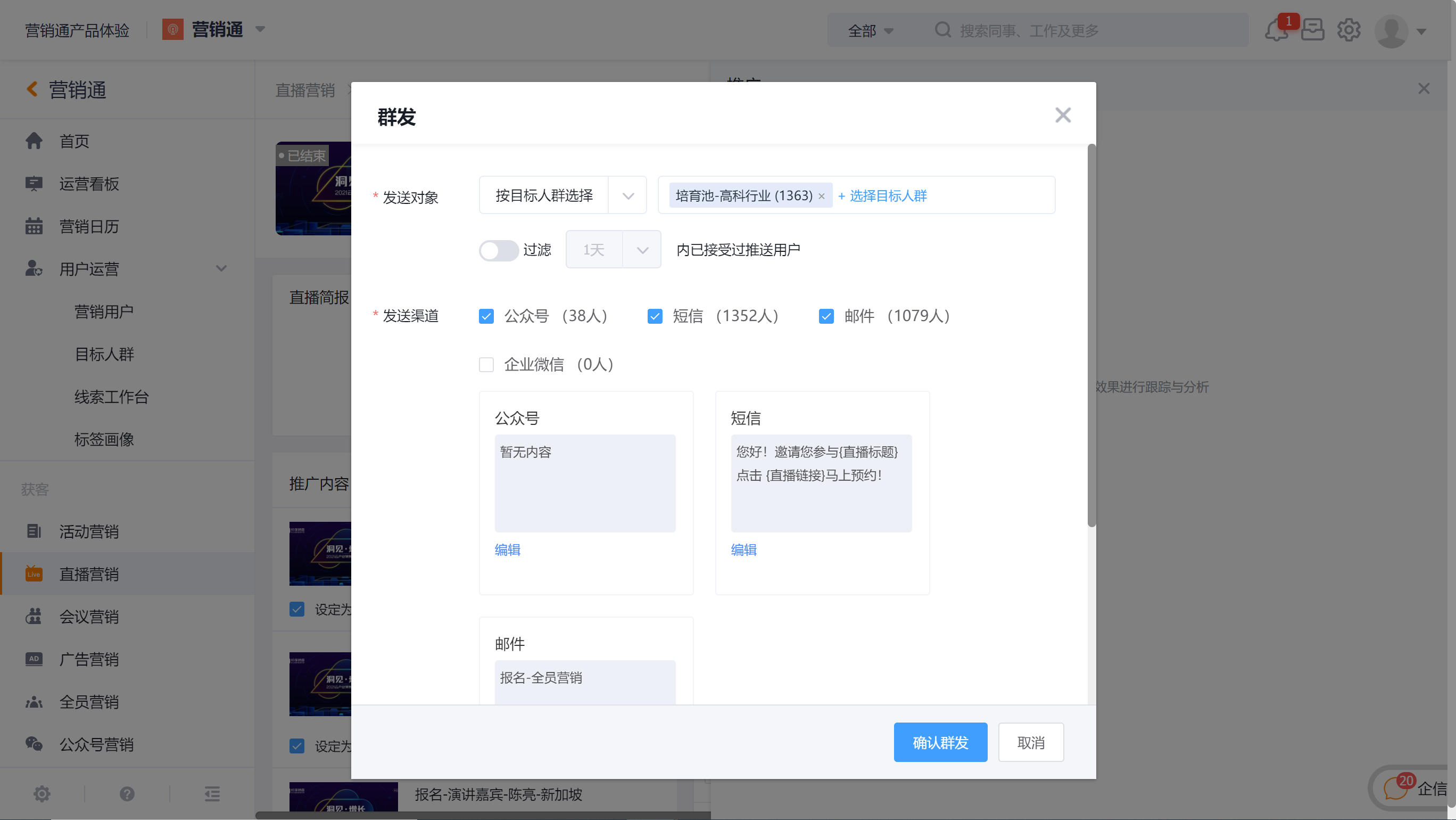Uncheck the 公众号 channel checkbox

coord(486,316)
